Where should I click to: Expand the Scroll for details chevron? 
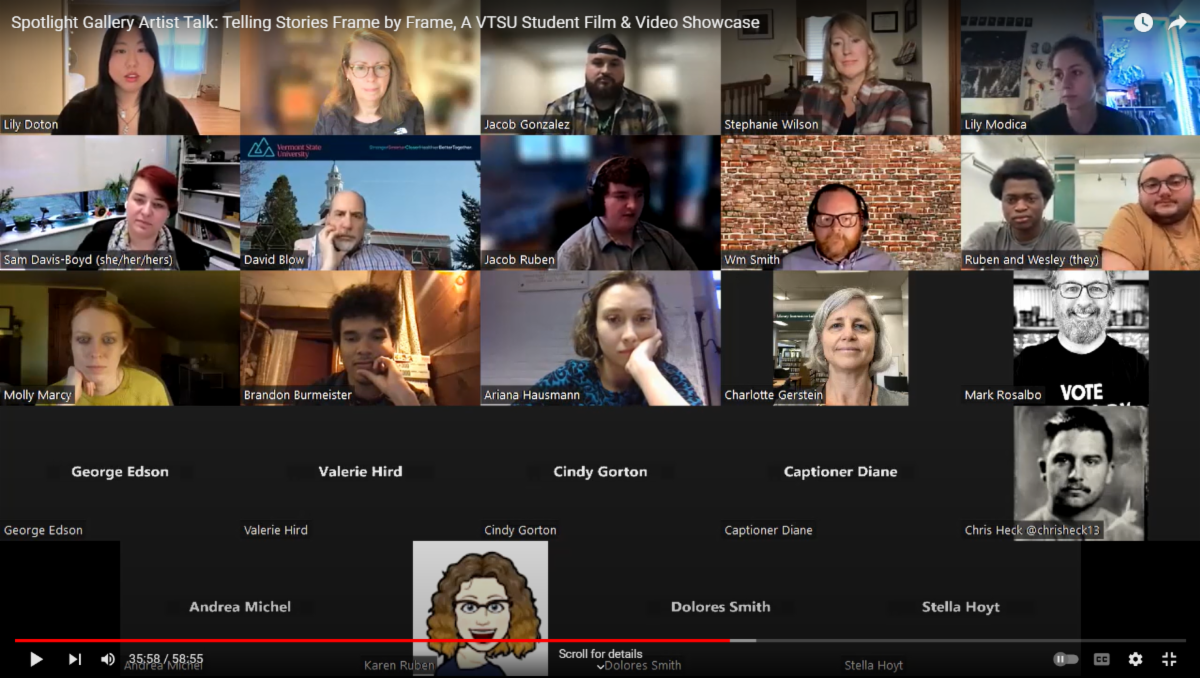point(600,666)
